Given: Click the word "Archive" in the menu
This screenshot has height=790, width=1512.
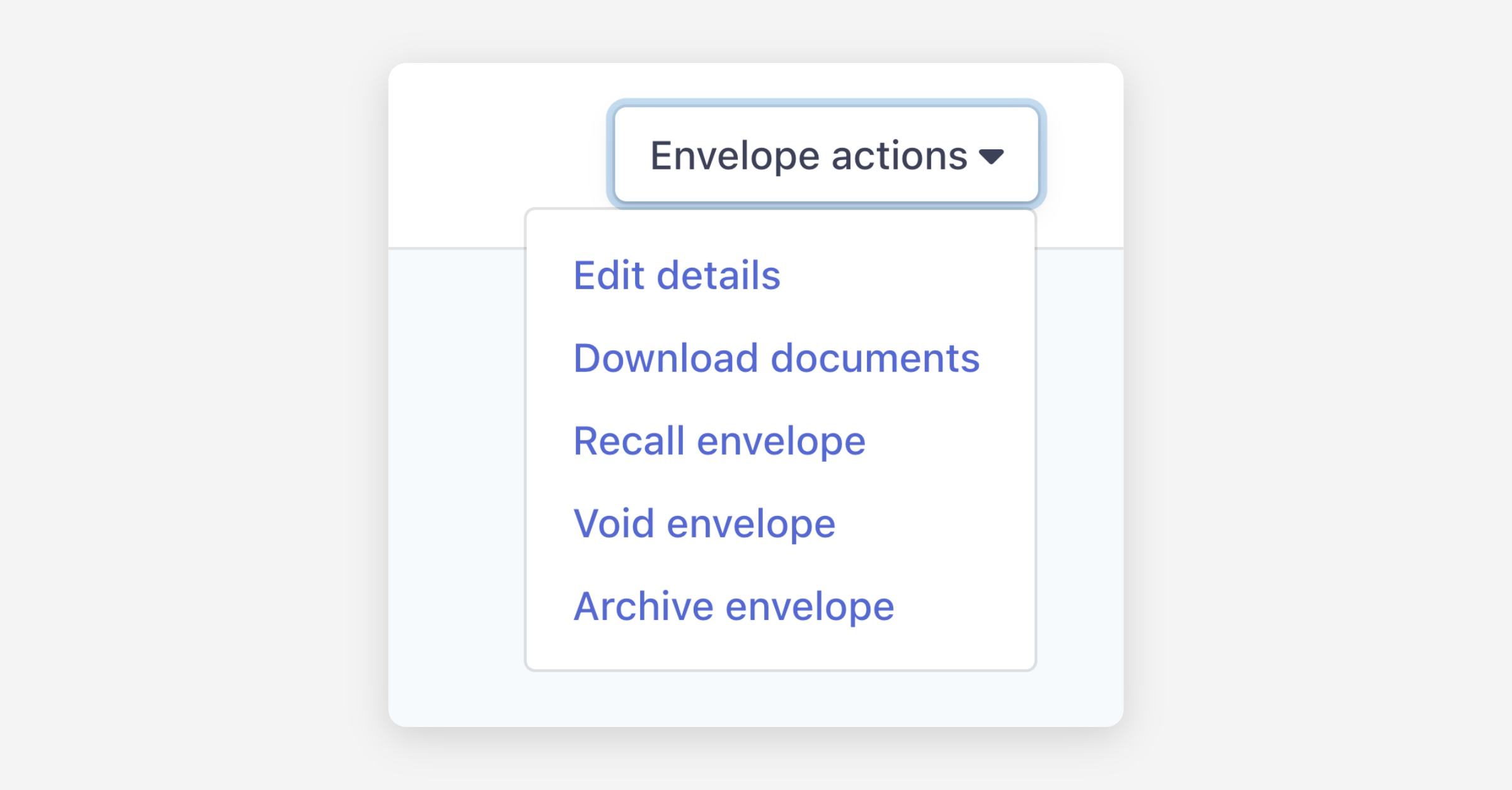Looking at the screenshot, I should coord(643,606).
